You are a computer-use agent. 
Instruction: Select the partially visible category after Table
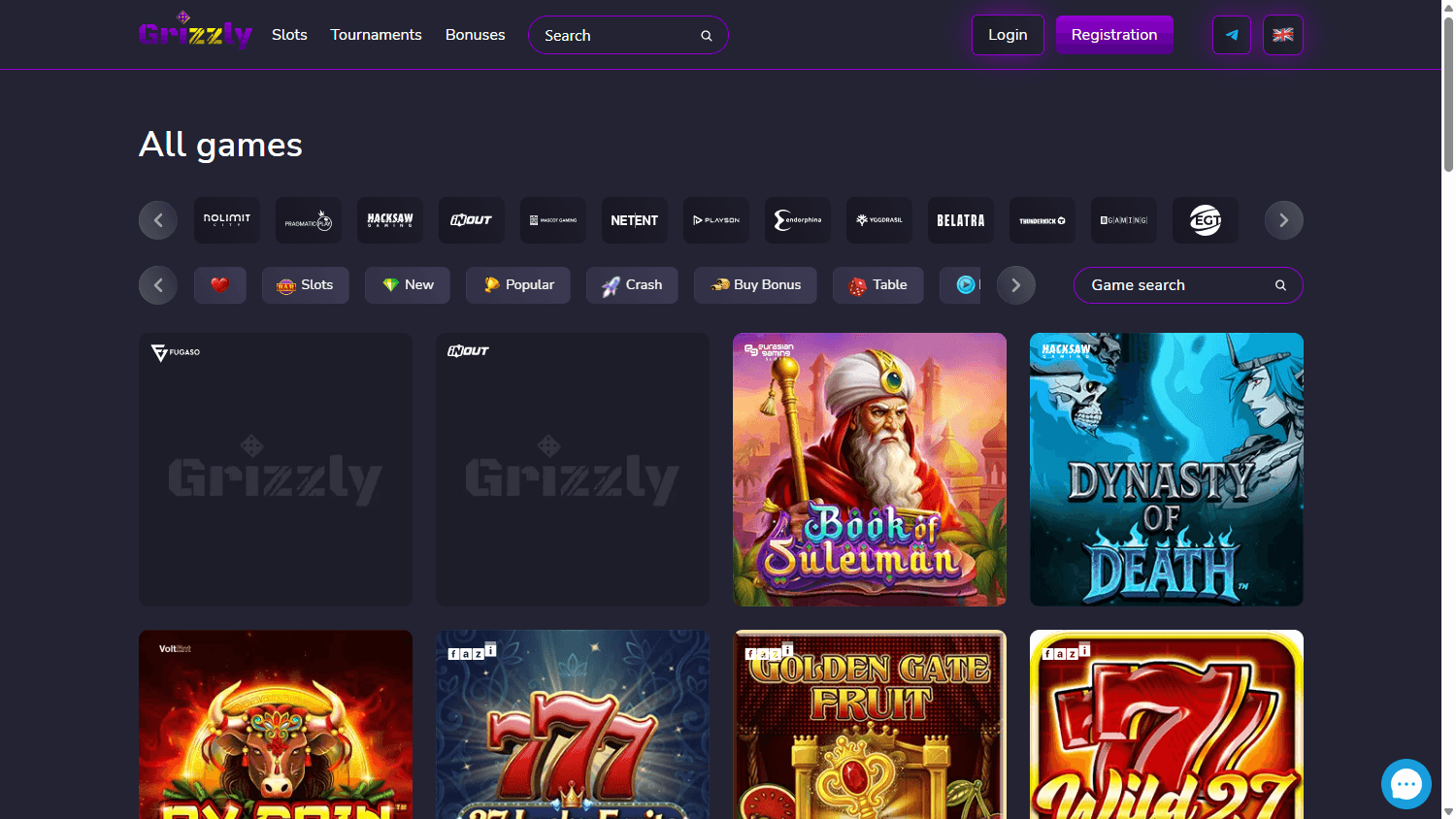[960, 285]
